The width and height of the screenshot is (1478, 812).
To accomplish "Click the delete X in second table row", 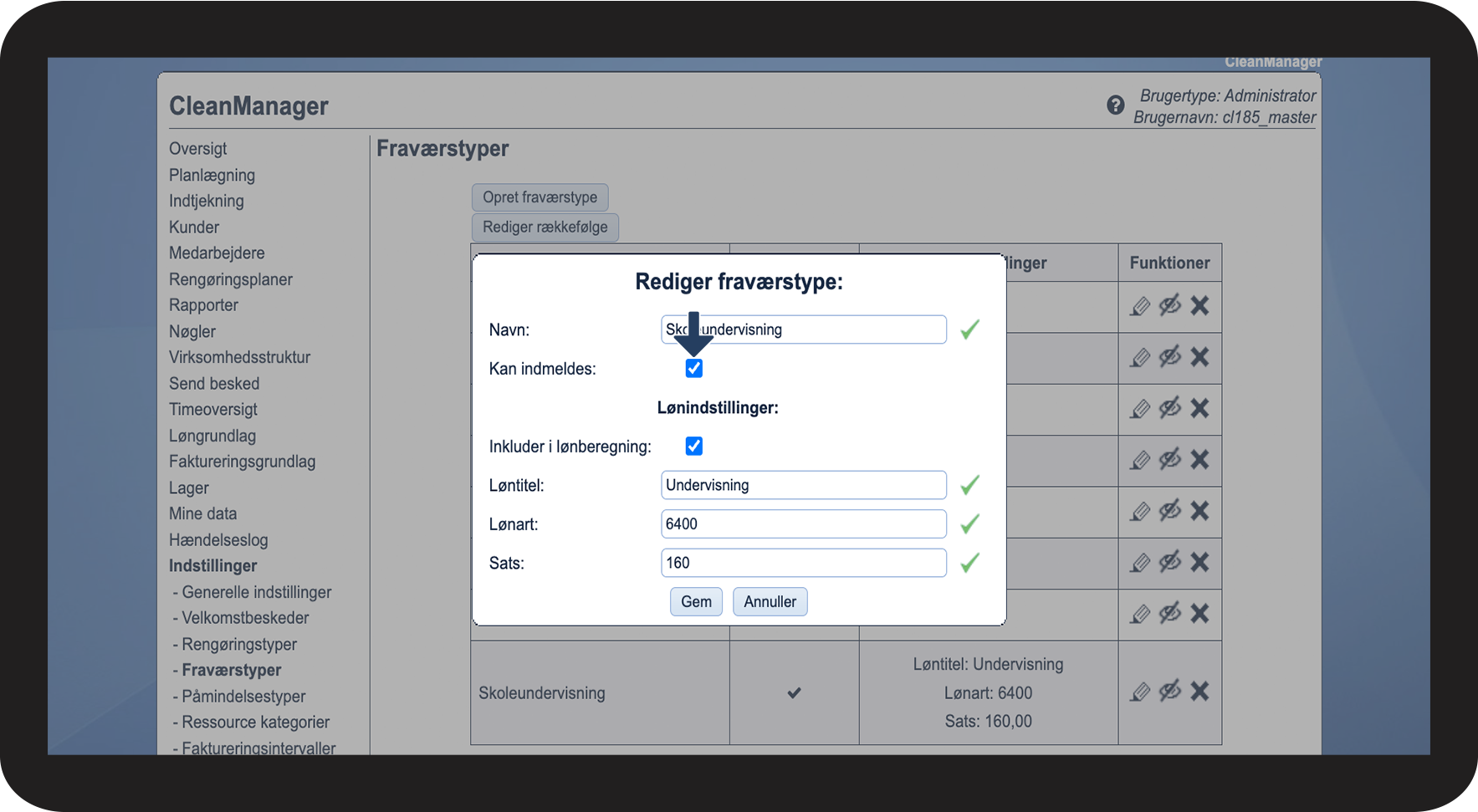I will click(1199, 357).
